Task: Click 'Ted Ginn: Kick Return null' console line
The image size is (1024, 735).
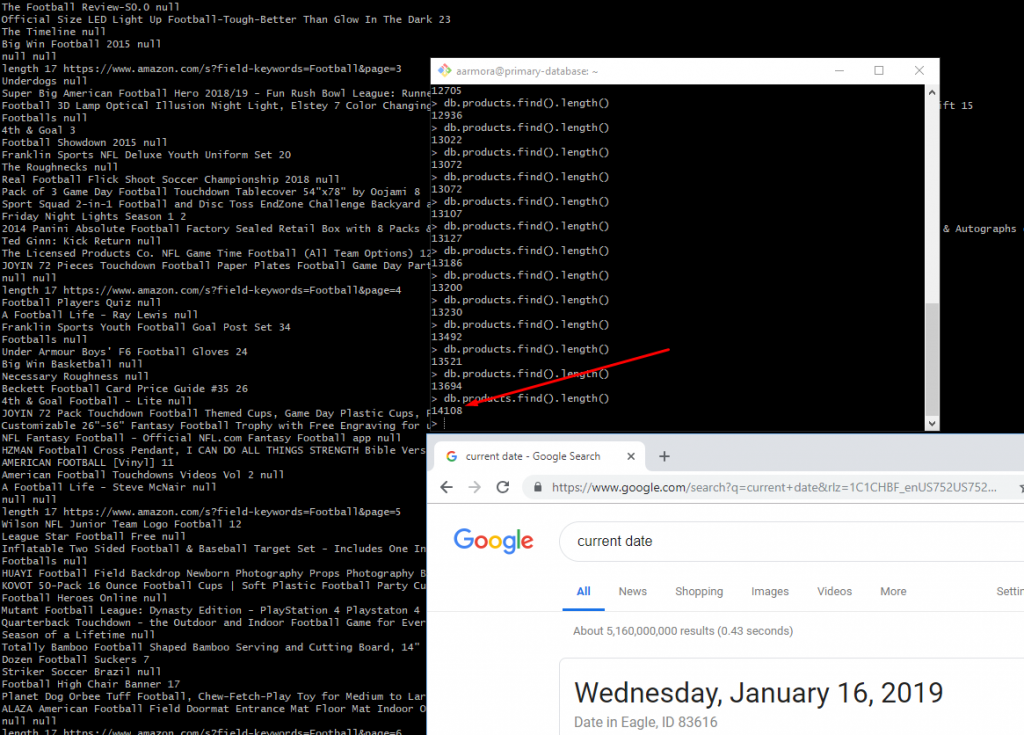Action: click(x=81, y=240)
